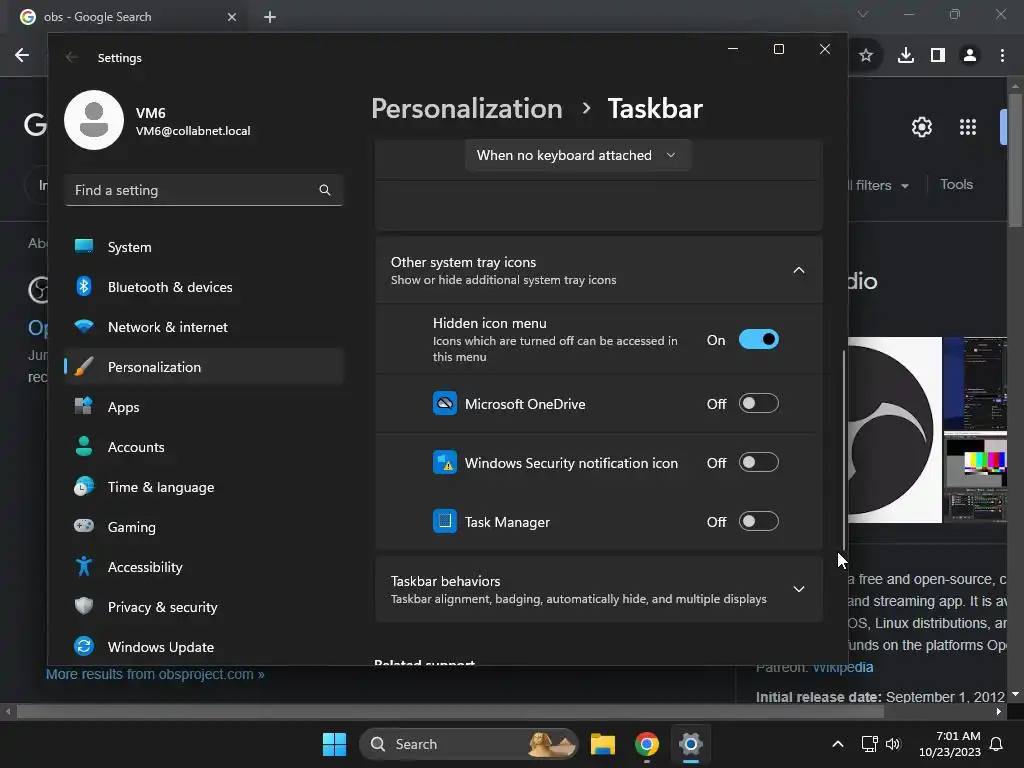
Task: Bookmark this page with the star icon
Action: click(x=866, y=56)
